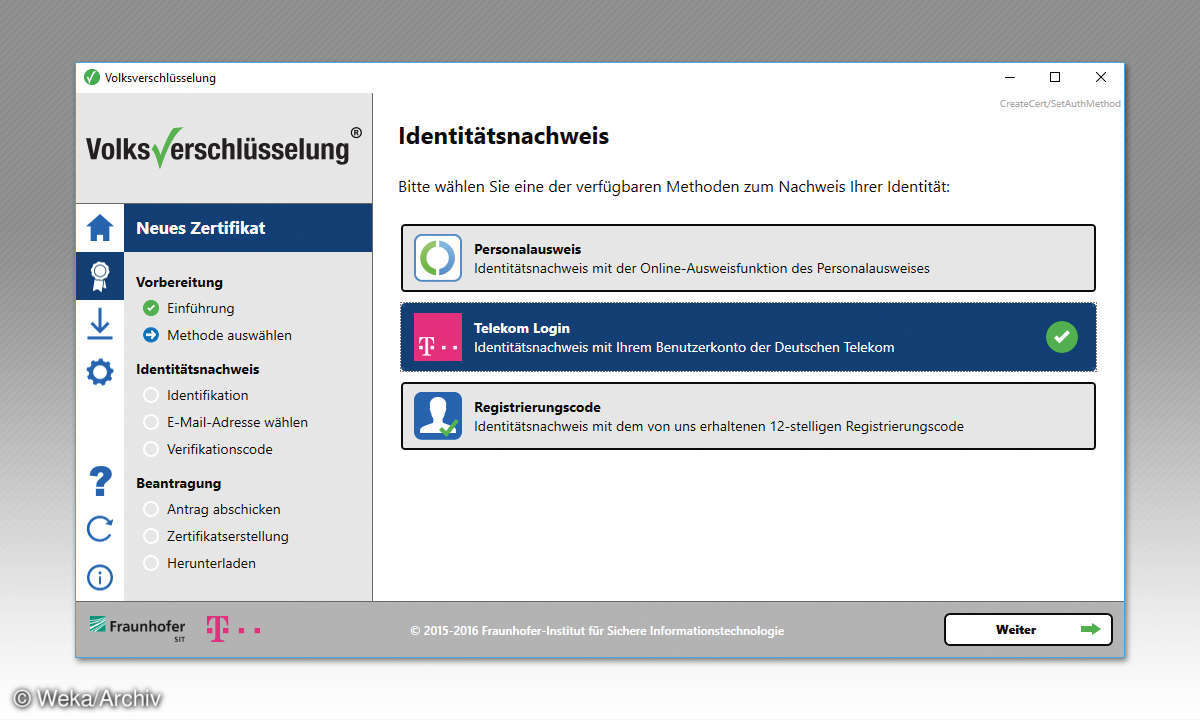1200x720 pixels.
Task: Click the Vorbereitung section heading
Action: tap(180, 282)
